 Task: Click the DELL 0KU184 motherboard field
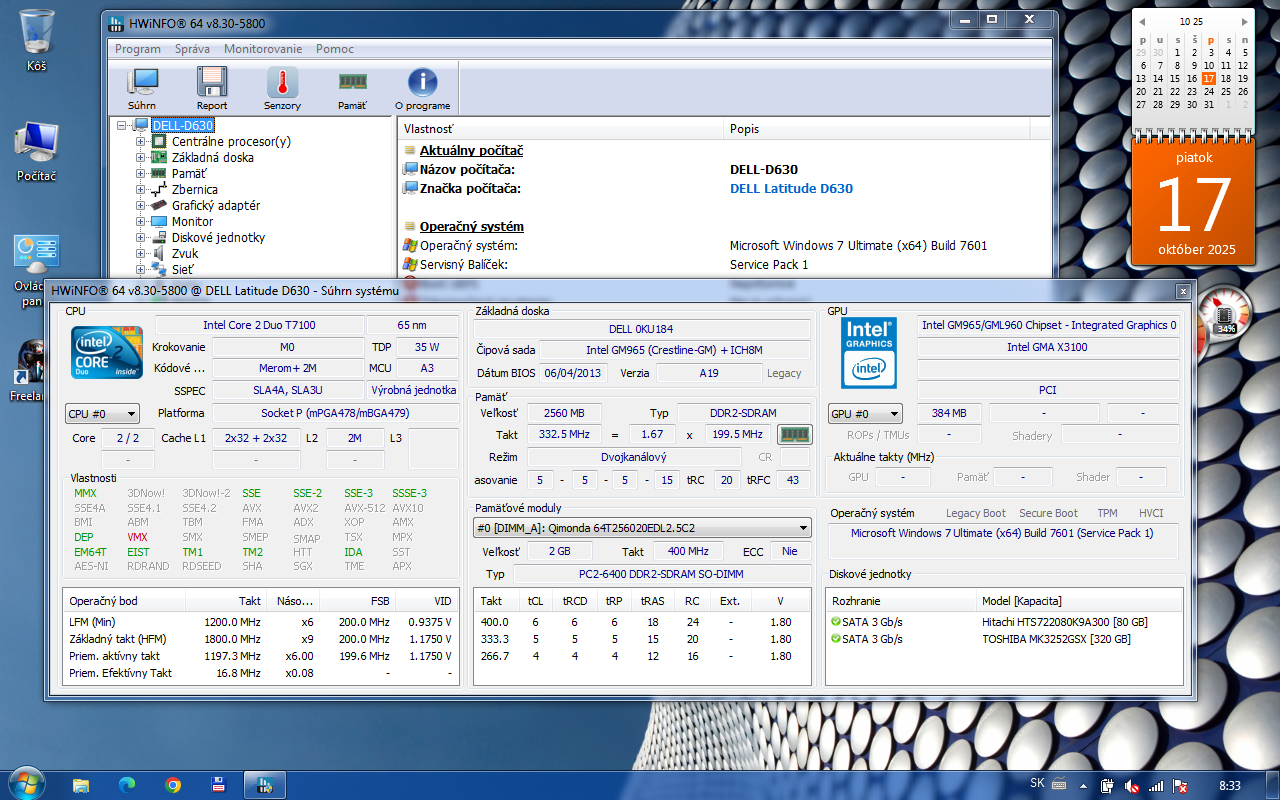pyautogui.click(x=642, y=329)
